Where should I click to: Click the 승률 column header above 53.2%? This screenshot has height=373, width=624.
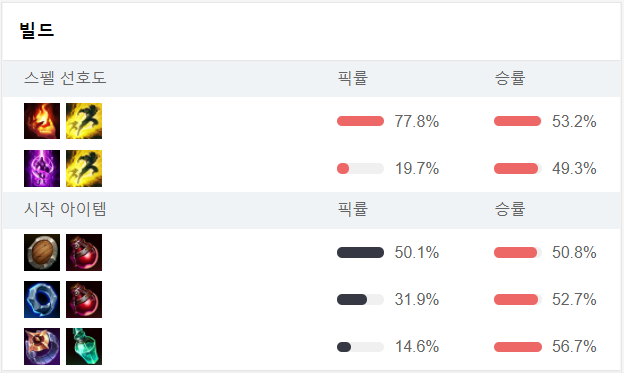tap(510, 78)
